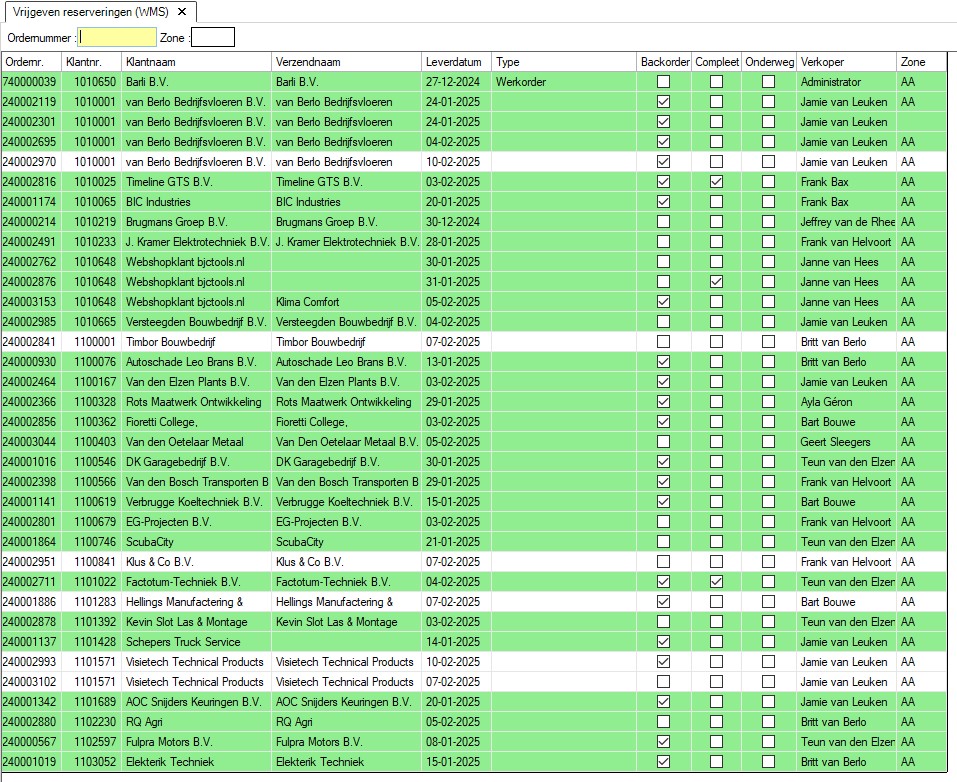Image resolution: width=957 pixels, height=782 pixels.
Task: Click the Ordernummer input field
Action: 117,37
